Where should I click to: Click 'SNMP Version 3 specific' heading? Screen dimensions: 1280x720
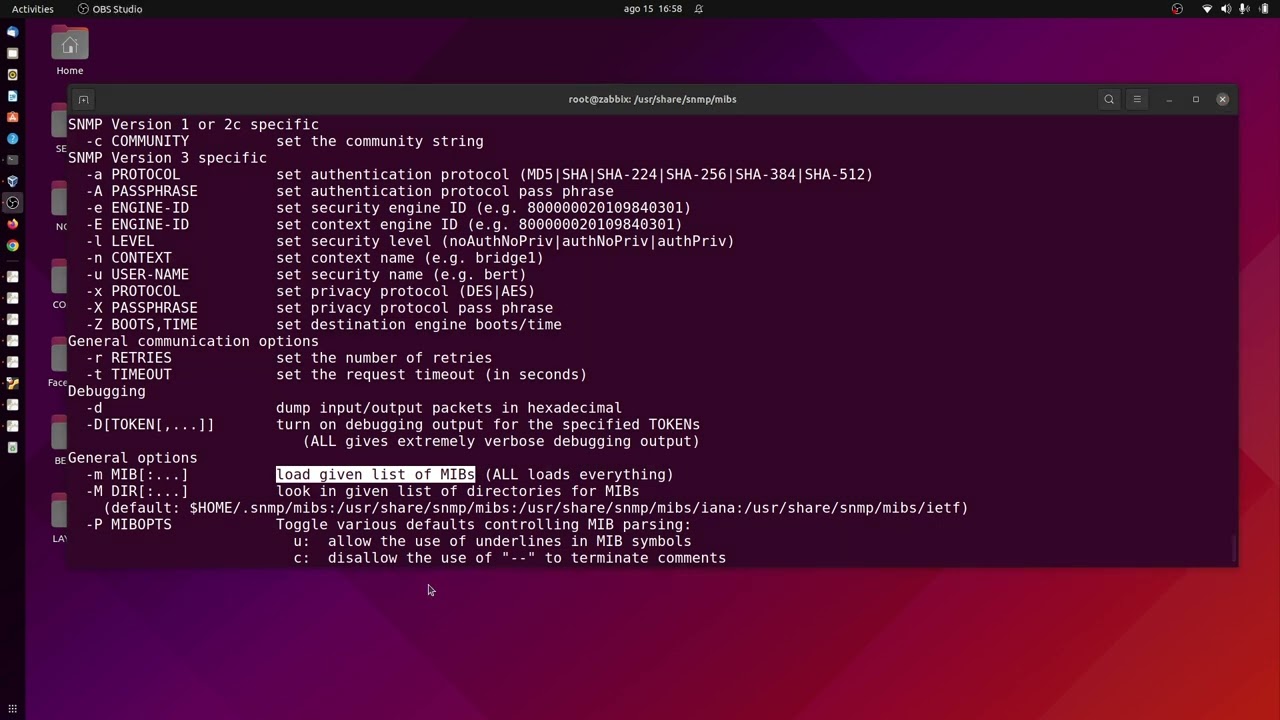click(167, 158)
